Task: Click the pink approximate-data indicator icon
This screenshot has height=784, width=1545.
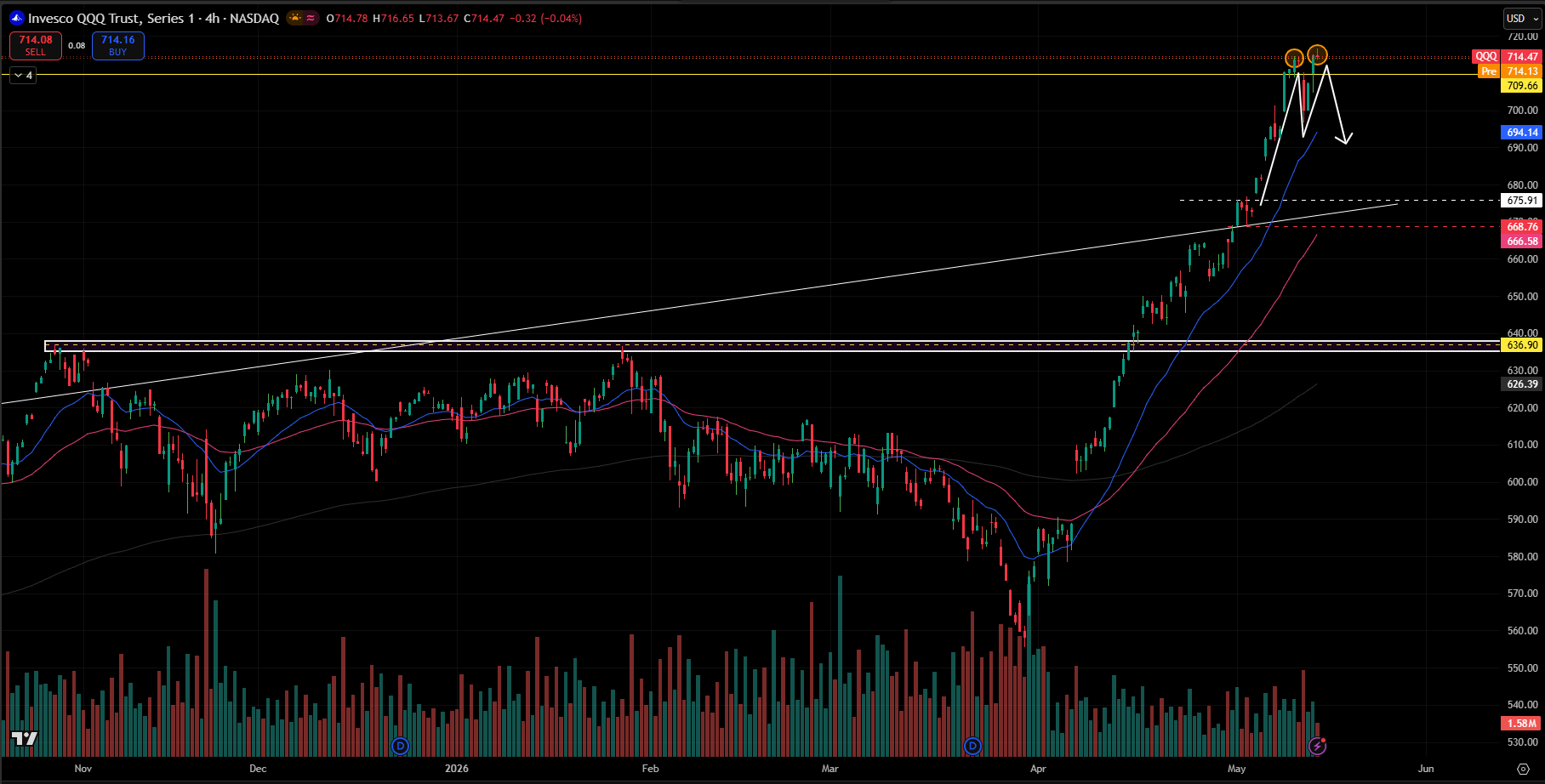Action: pos(311,18)
